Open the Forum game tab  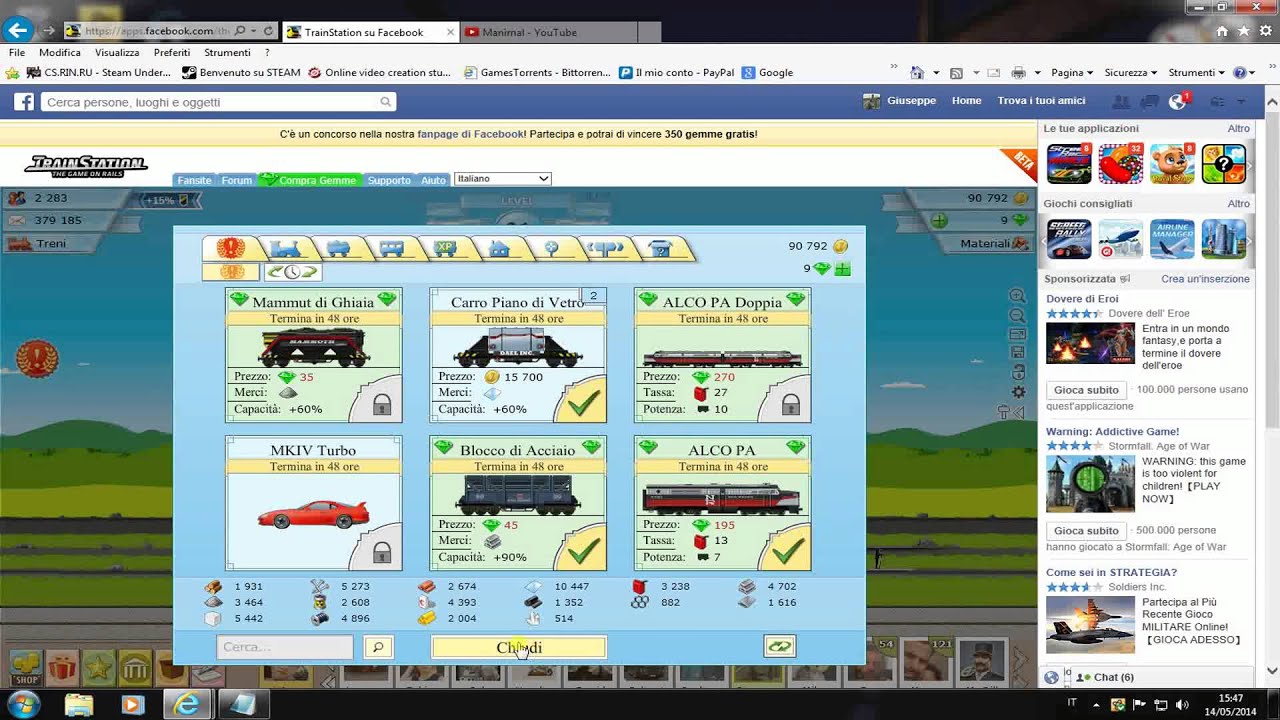(x=237, y=180)
